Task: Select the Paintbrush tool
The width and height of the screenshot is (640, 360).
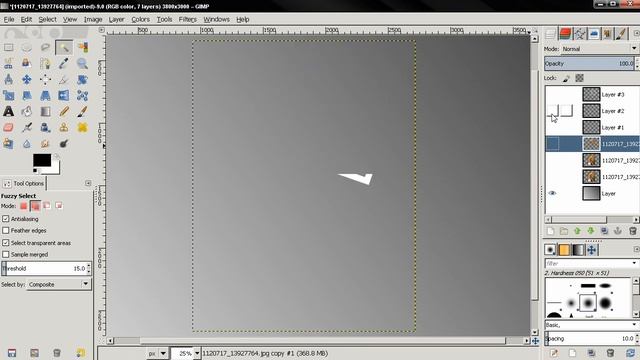Action: click(82, 111)
